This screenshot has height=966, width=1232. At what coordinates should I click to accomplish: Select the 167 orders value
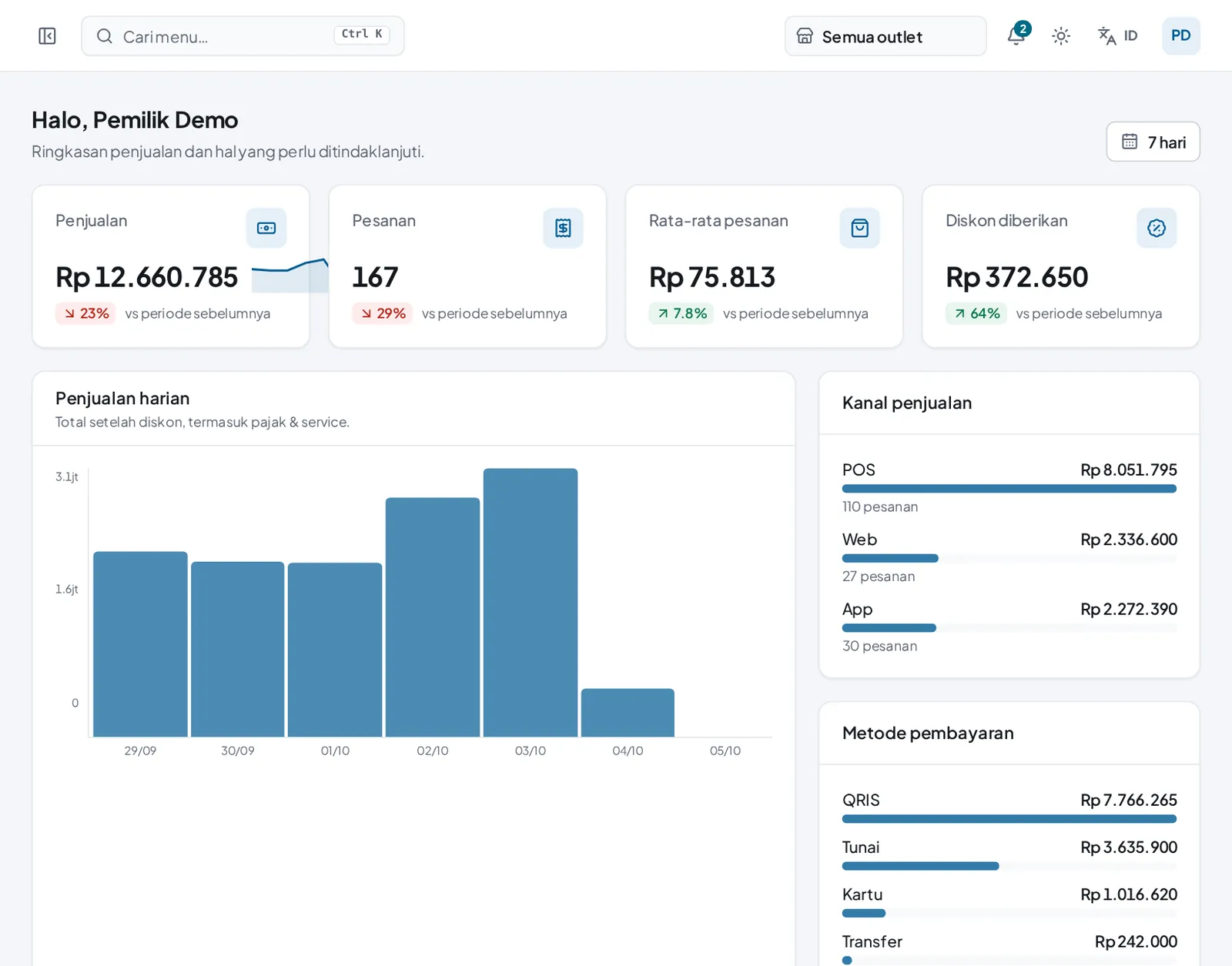[x=375, y=277]
